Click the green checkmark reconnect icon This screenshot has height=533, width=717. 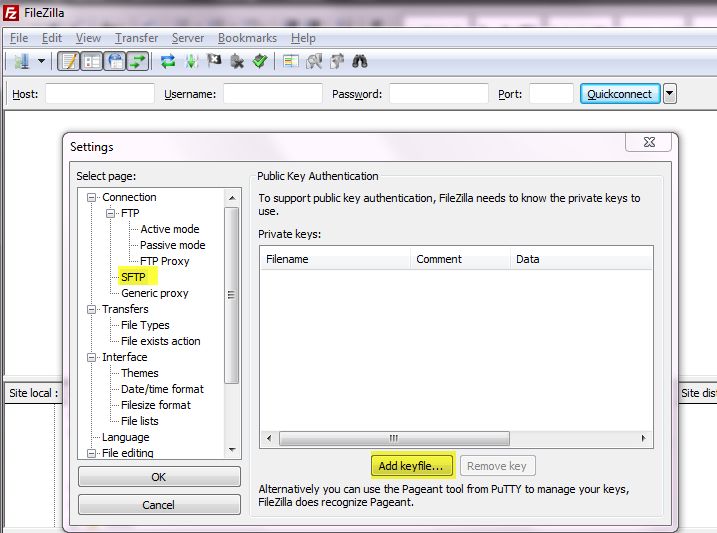click(x=260, y=61)
